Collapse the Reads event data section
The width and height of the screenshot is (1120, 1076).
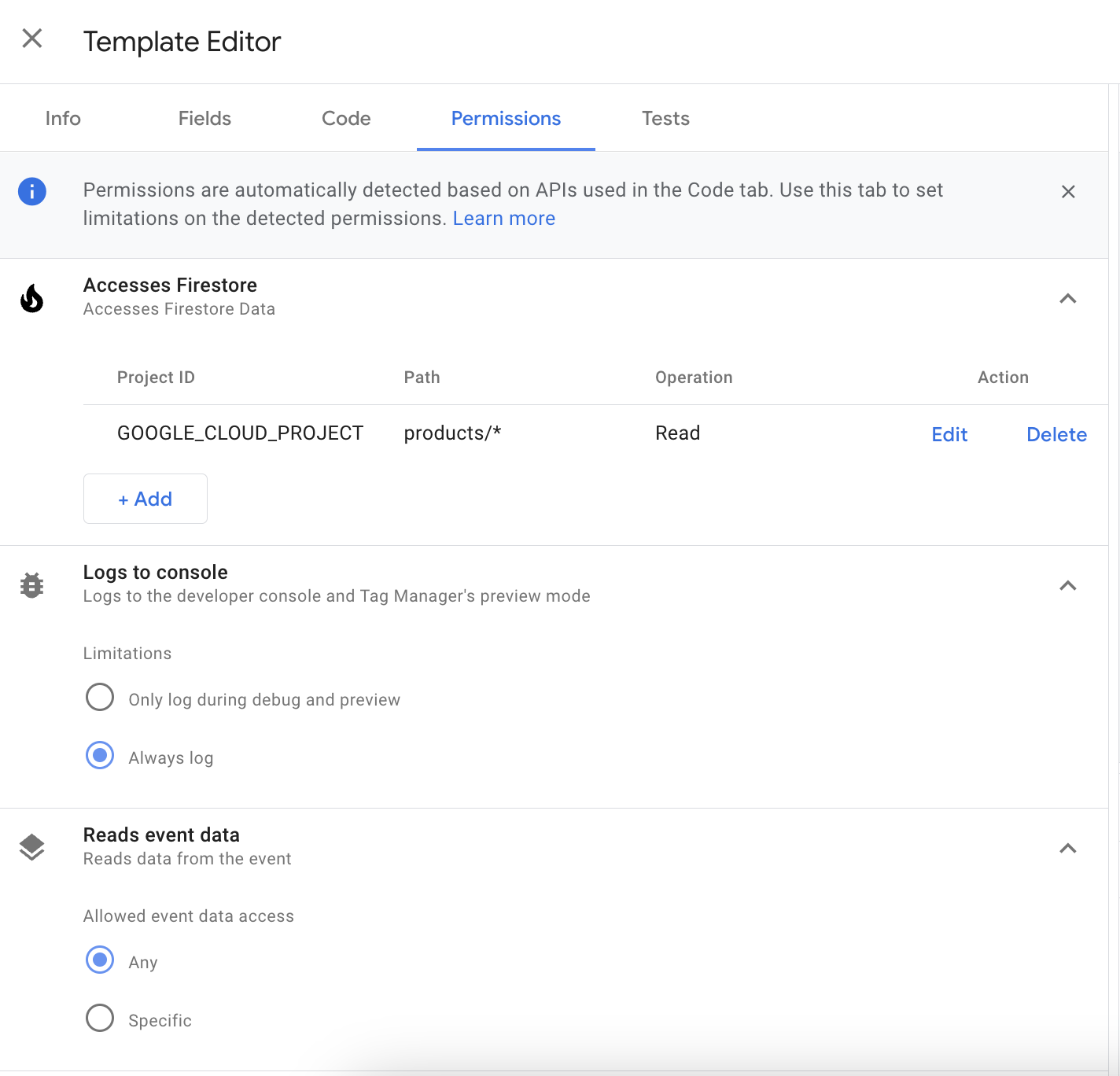1068,848
